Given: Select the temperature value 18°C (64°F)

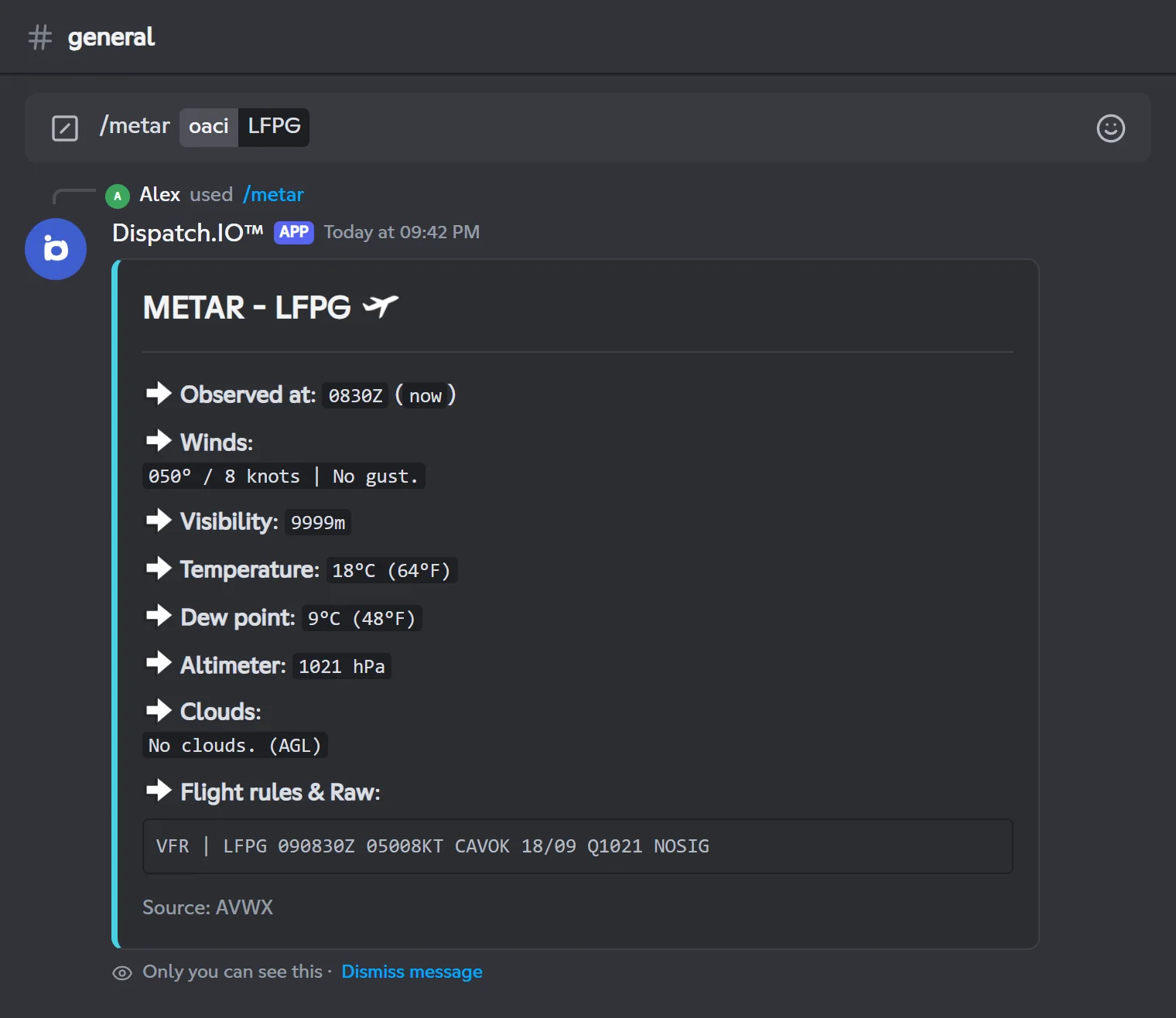Looking at the screenshot, I should click(x=391, y=570).
